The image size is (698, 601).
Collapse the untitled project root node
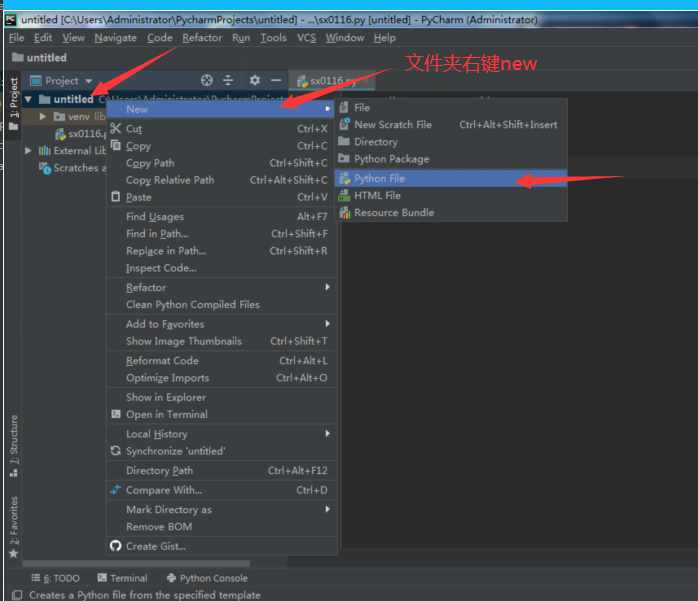click(28, 99)
